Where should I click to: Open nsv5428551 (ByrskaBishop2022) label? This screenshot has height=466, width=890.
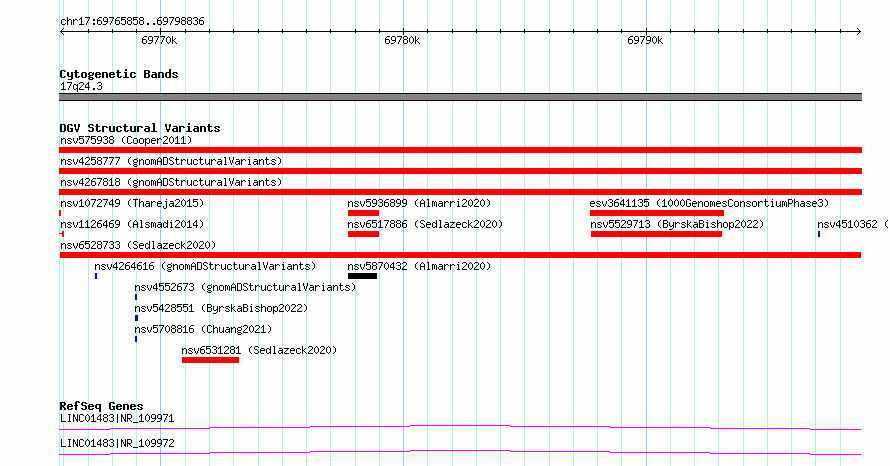(x=221, y=308)
